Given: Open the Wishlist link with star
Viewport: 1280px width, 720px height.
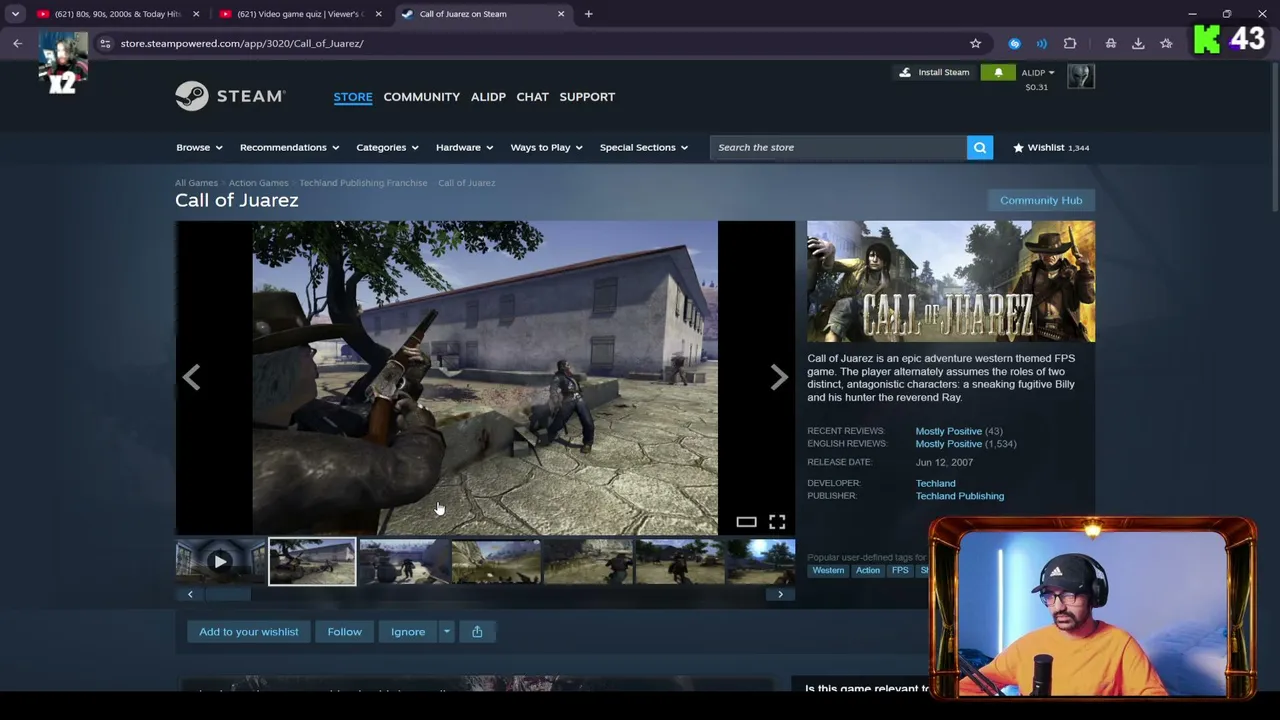Looking at the screenshot, I should pyautogui.click(x=1051, y=147).
